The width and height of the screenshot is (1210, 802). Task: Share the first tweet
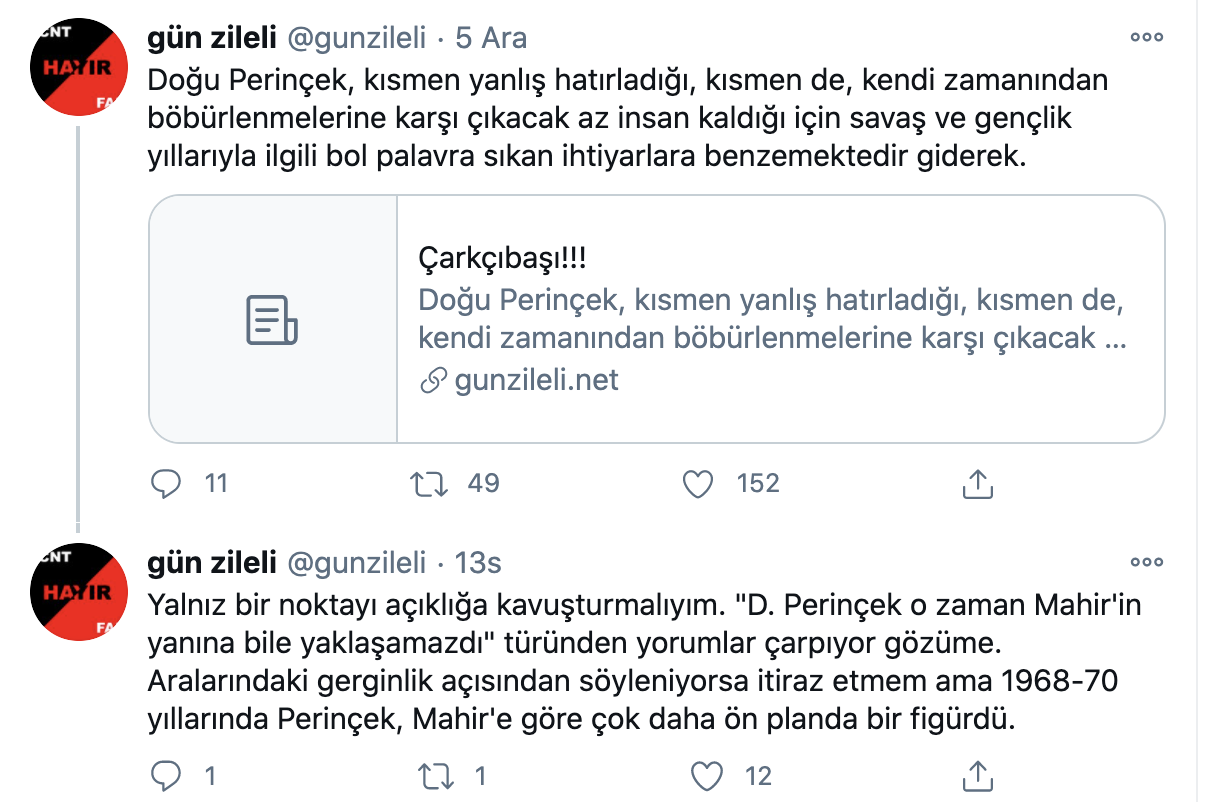click(978, 484)
